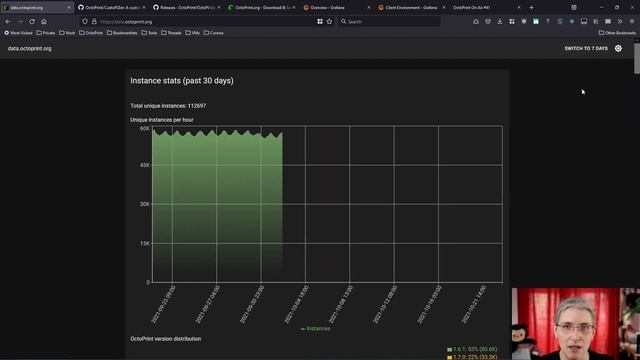Open the VMs bookmarks folder
Image resolution: width=640 pixels, height=360 pixels.
(x=193, y=33)
